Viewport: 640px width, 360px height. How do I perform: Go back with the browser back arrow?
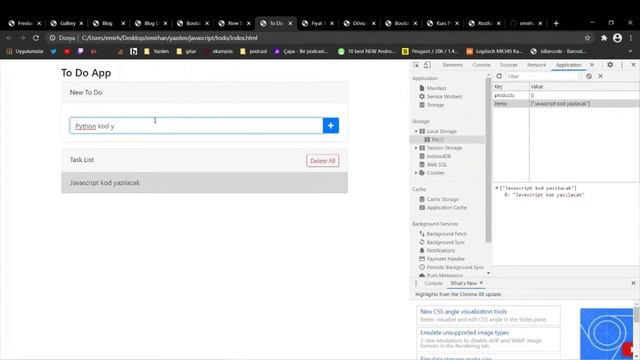click(9, 38)
